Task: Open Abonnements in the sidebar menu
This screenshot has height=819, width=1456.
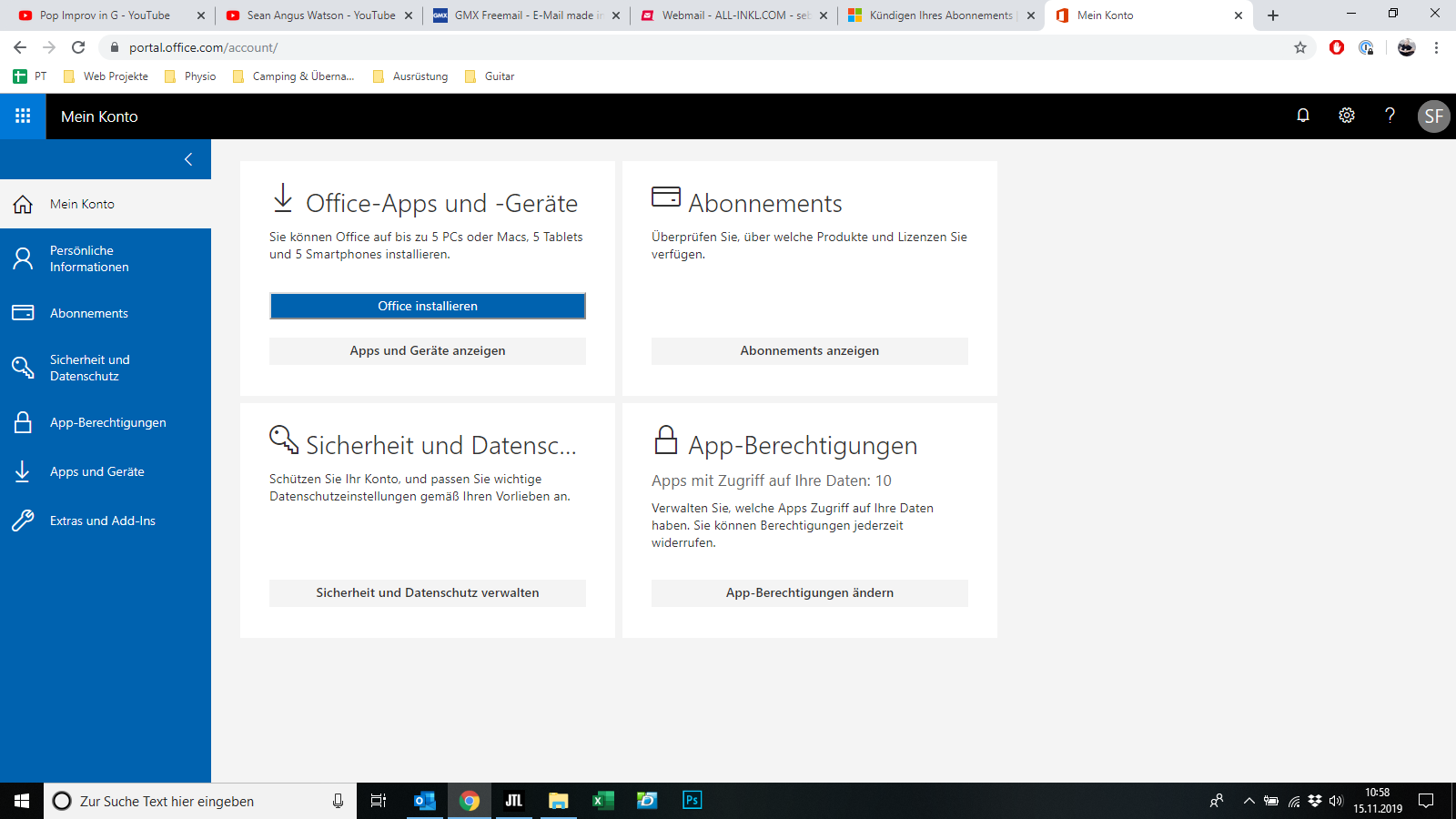Action: [106, 313]
